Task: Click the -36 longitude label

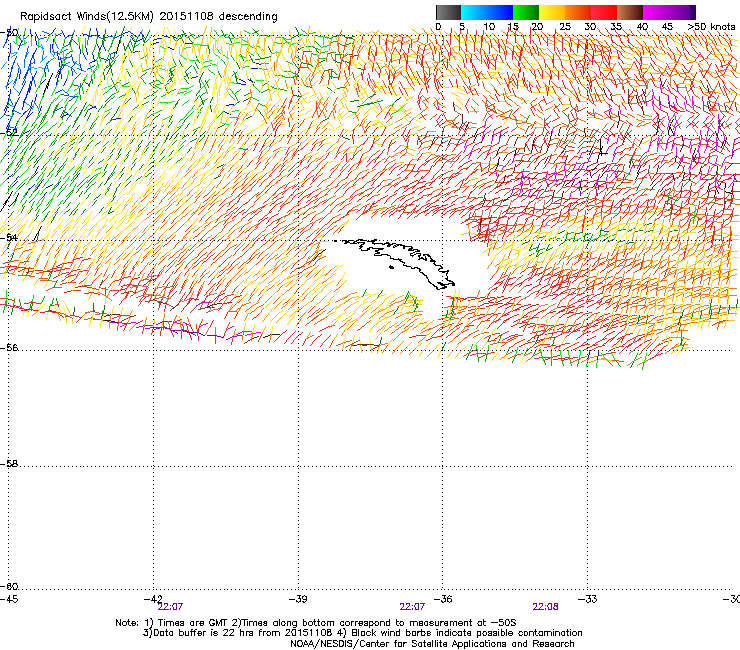Action: click(x=443, y=599)
